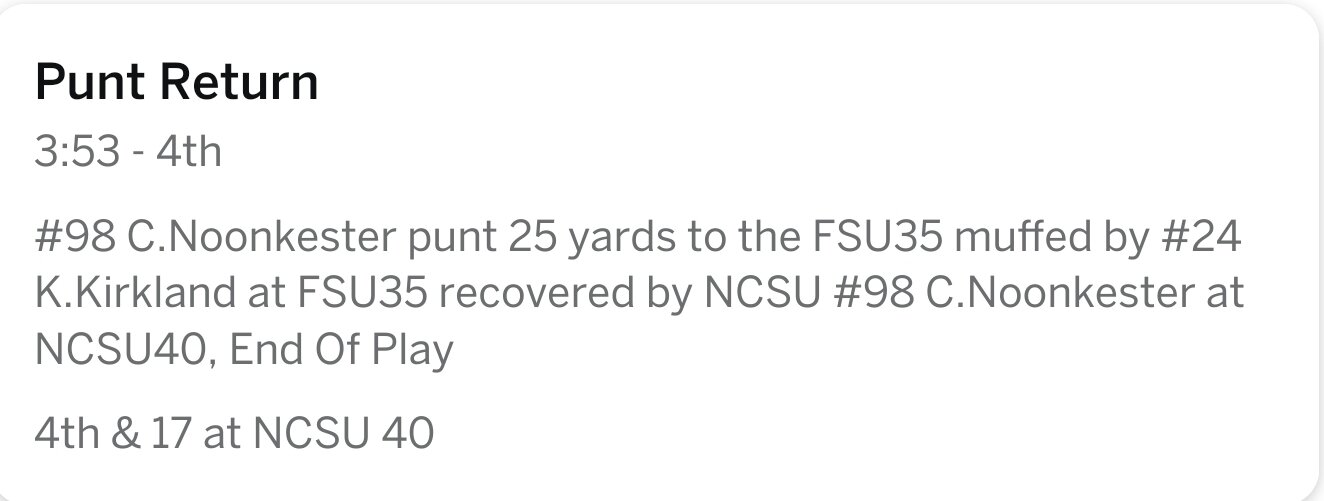Click the 4th & 17 down text
The image size is (1324, 501).
tap(115, 433)
